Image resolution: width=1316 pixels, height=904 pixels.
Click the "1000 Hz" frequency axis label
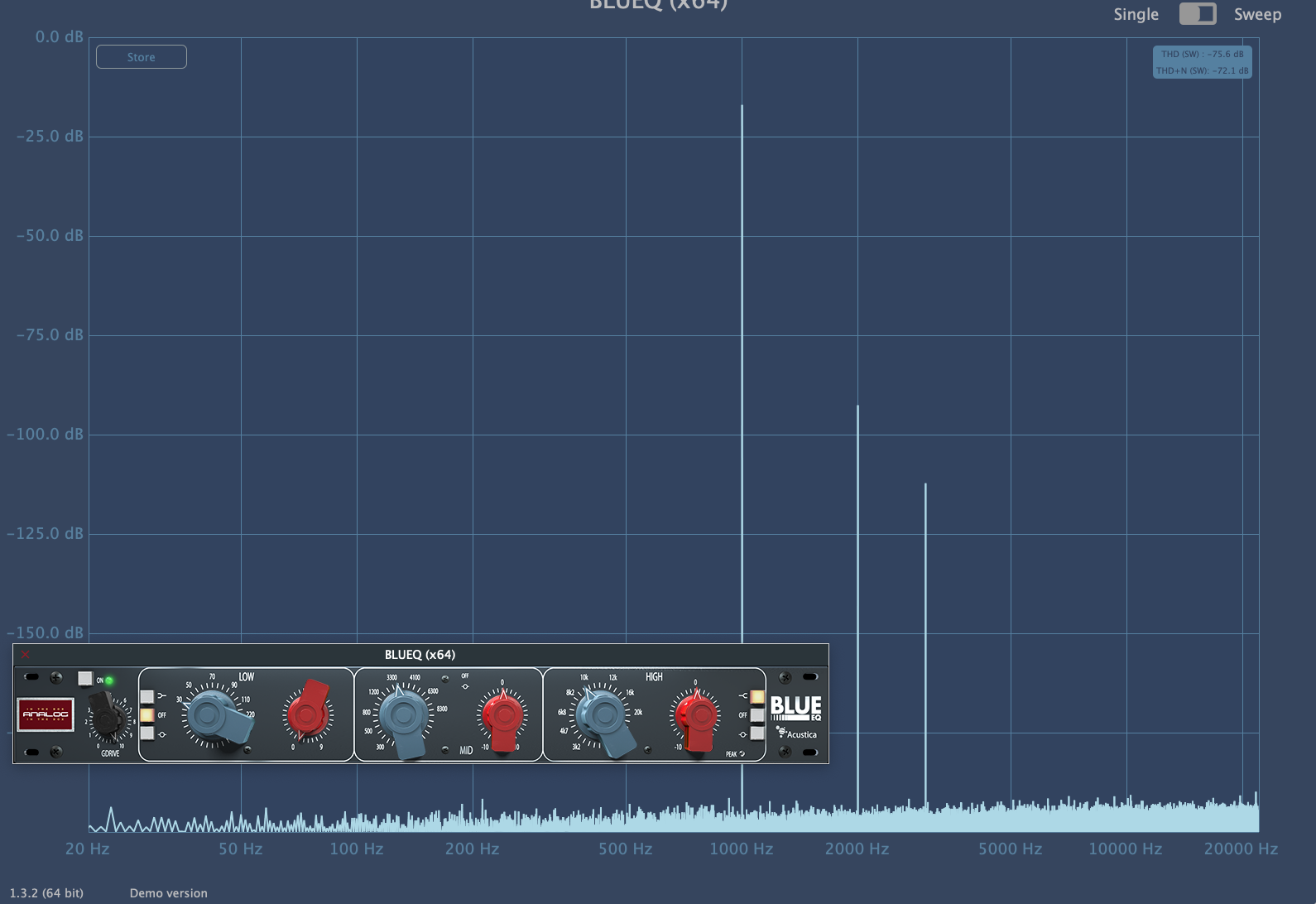pos(742,849)
